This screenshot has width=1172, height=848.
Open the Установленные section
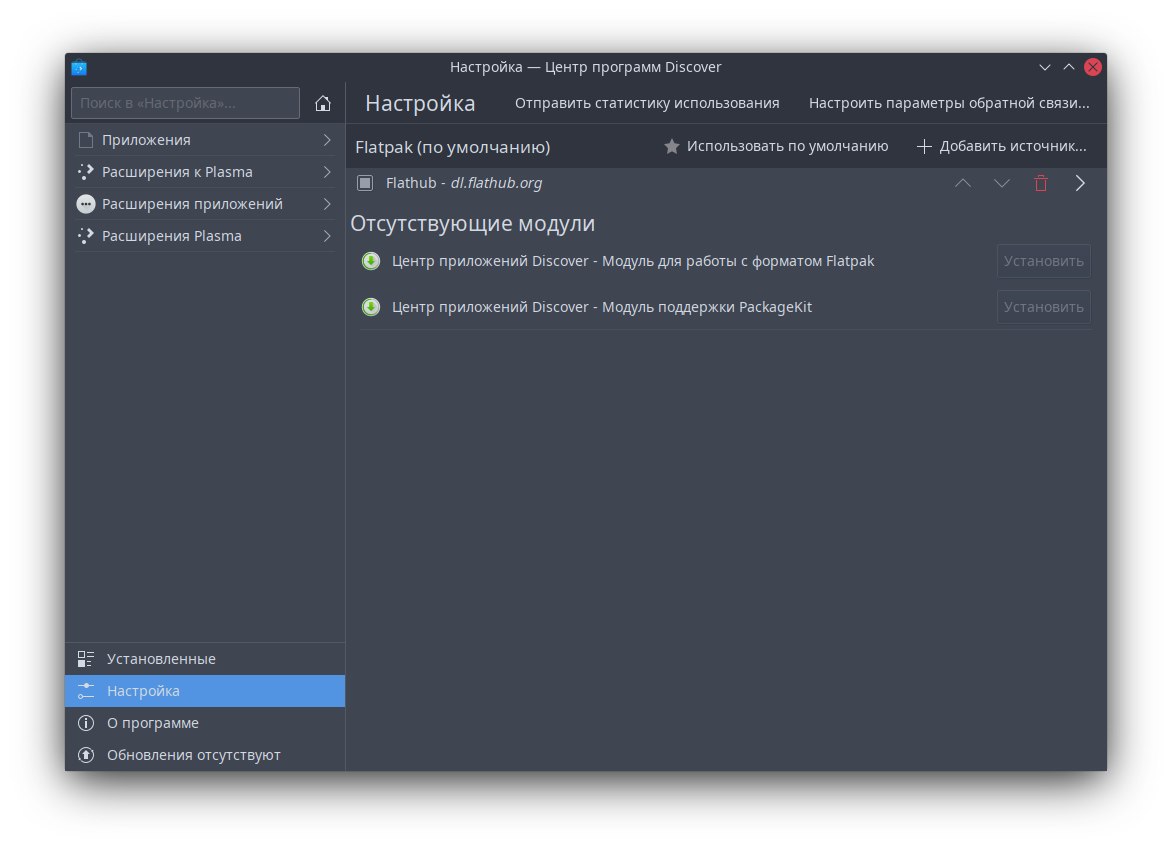pos(205,659)
